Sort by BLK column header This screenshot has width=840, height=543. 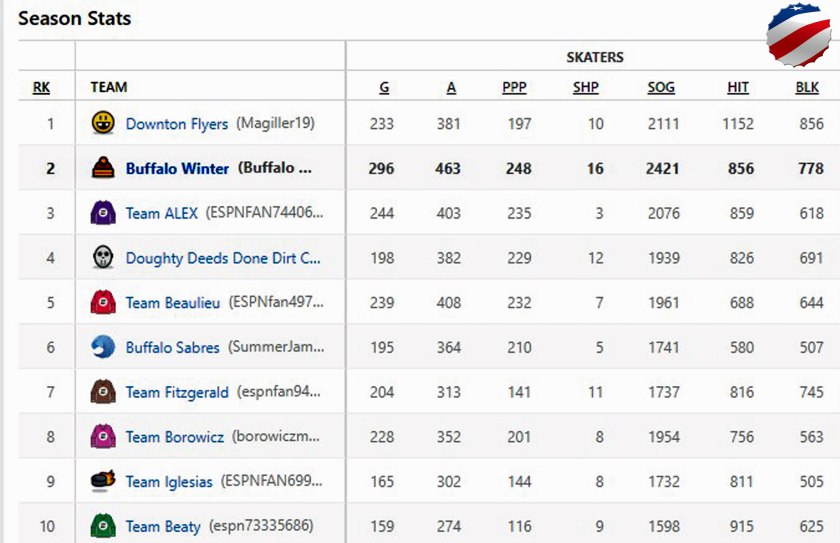click(807, 87)
